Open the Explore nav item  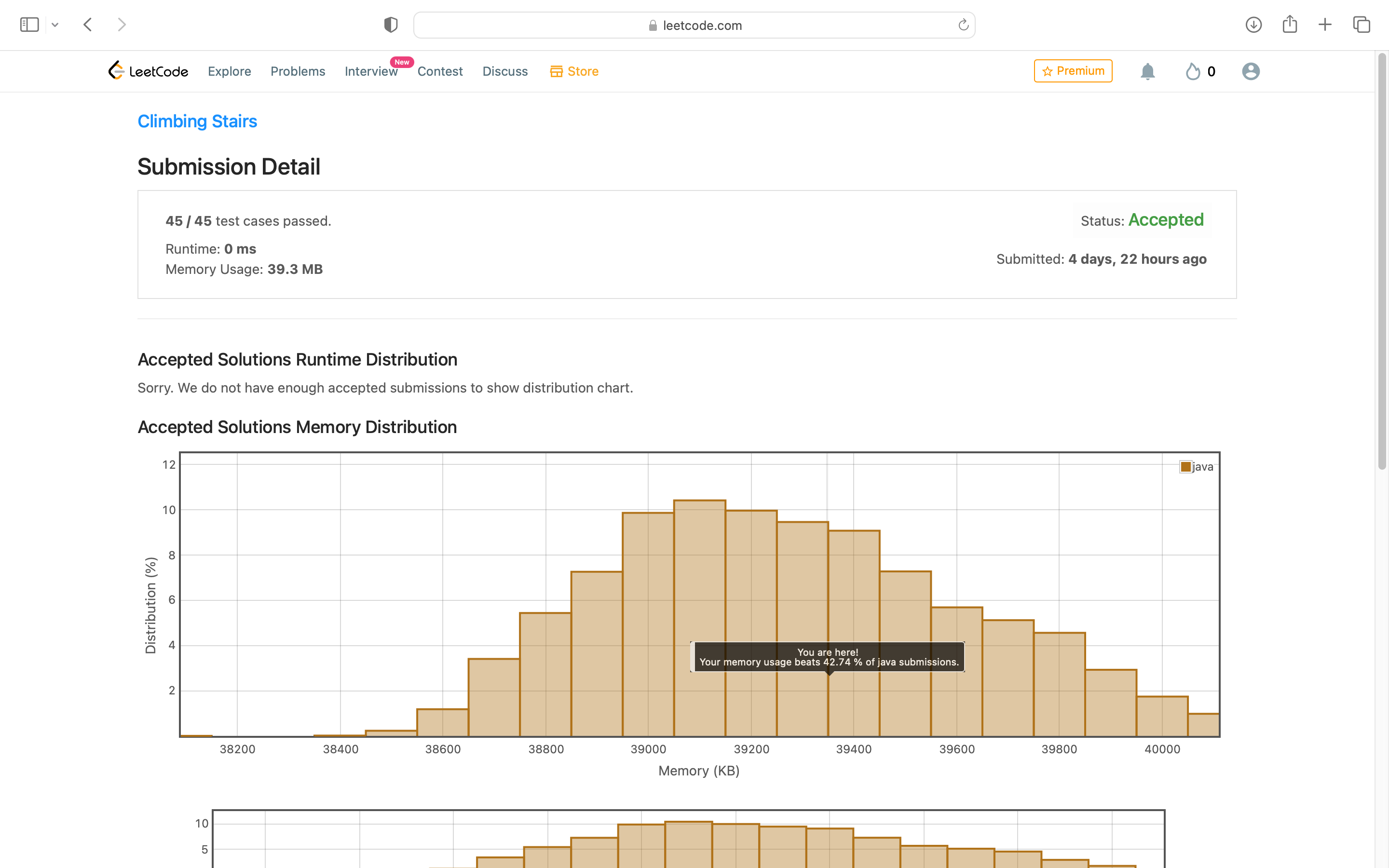[x=229, y=71]
